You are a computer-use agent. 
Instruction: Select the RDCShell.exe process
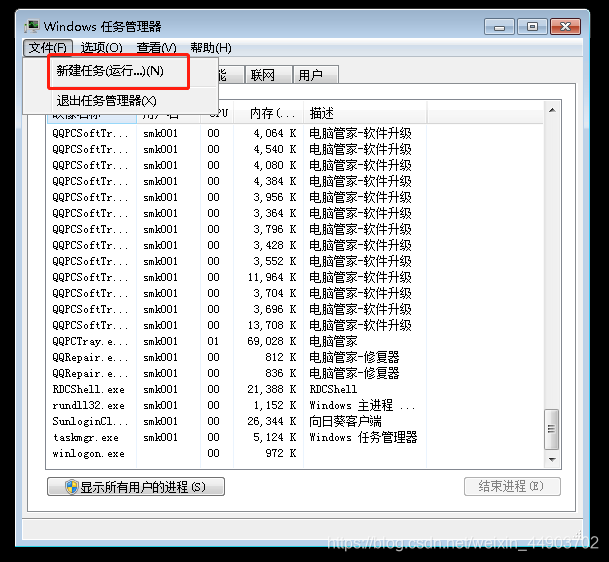[x=236, y=389]
